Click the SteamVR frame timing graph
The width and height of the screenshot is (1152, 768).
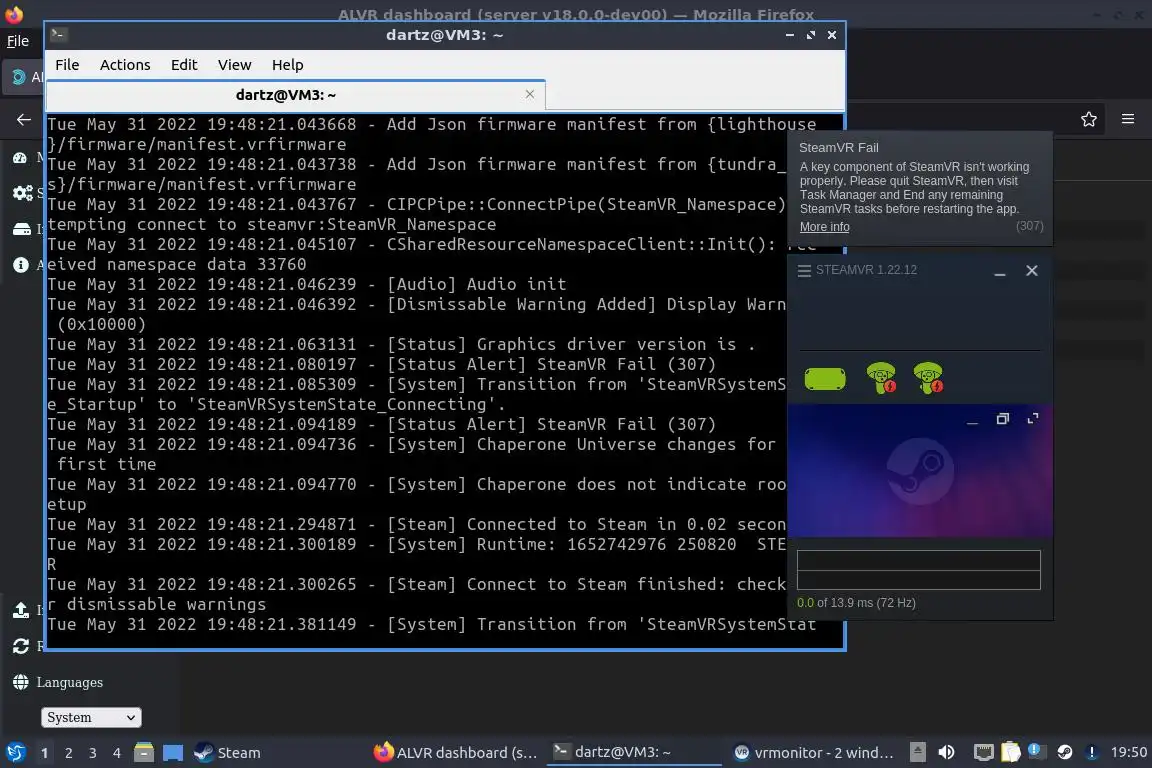click(918, 570)
